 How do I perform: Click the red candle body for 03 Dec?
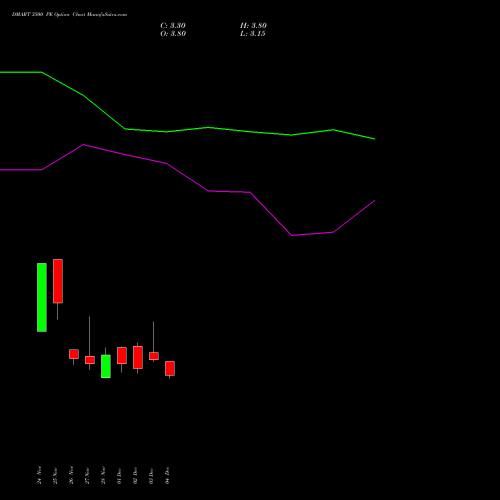154,356
